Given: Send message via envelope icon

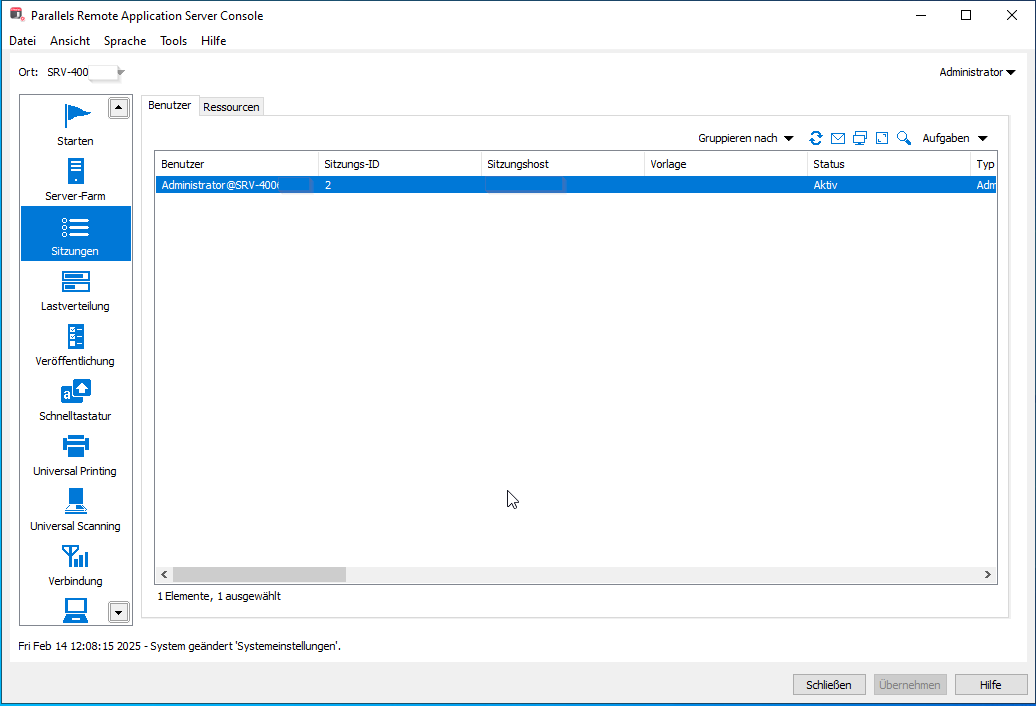Looking at the screenshot, I should 838,138.
